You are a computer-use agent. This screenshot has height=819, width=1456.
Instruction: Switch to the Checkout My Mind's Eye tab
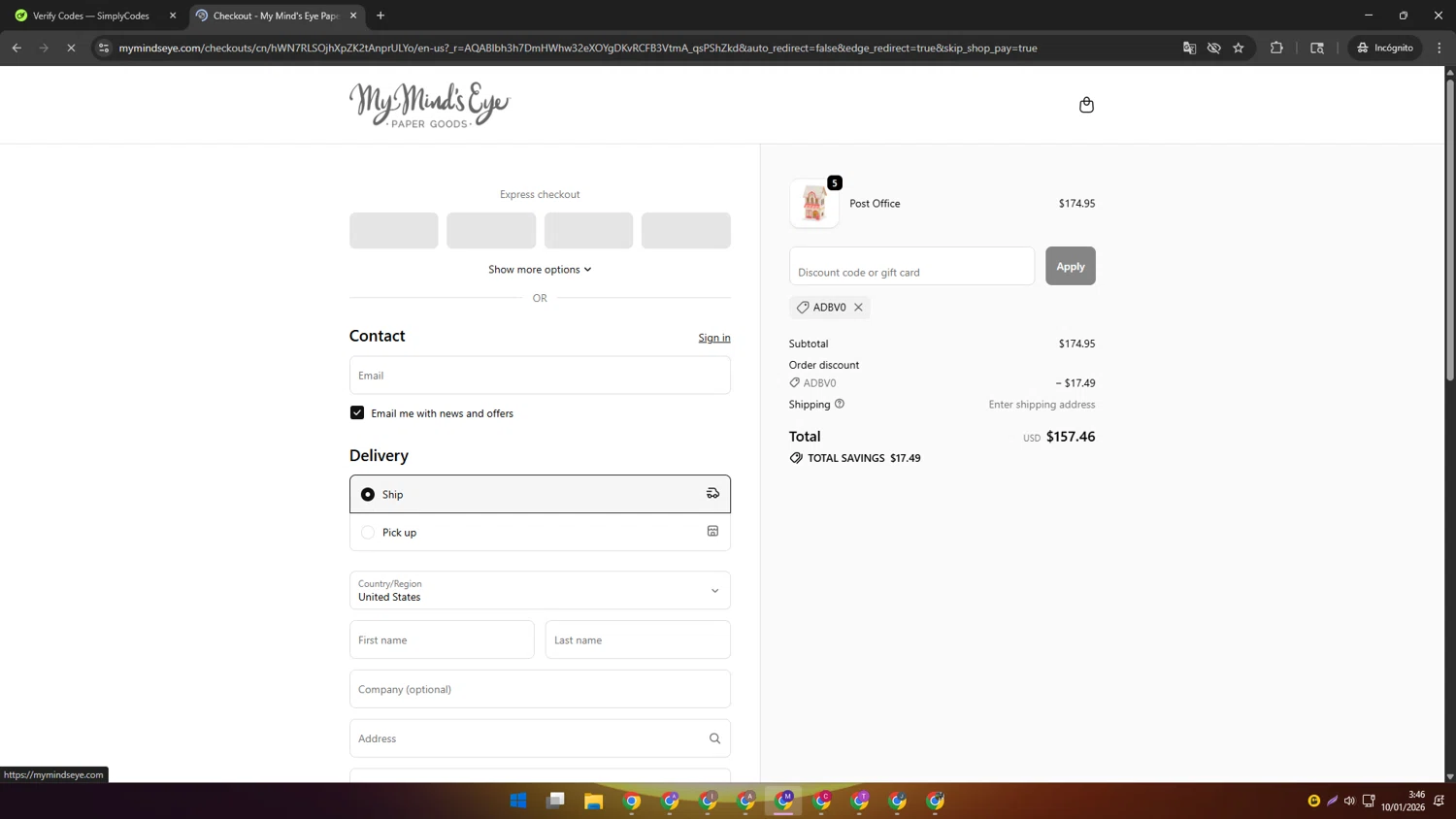point(275,16)
